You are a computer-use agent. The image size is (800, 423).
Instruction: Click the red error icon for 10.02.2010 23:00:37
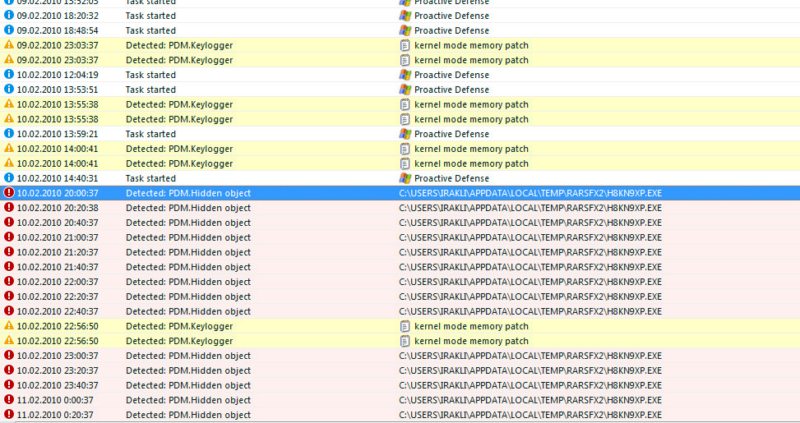pyautogui.click(x=9, y=355)
